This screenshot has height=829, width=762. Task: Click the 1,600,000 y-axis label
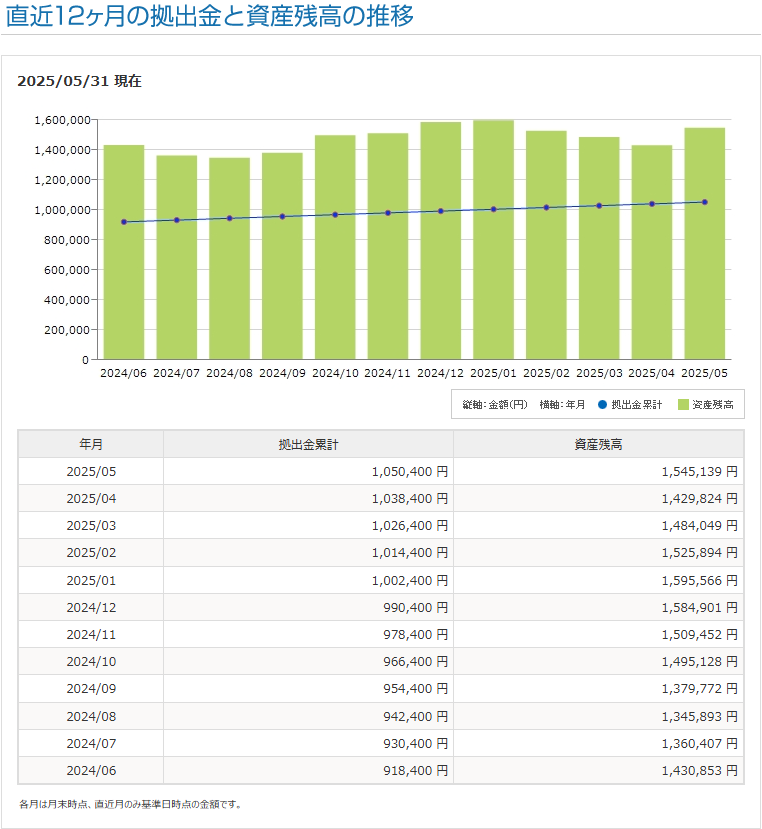(62, 120)
